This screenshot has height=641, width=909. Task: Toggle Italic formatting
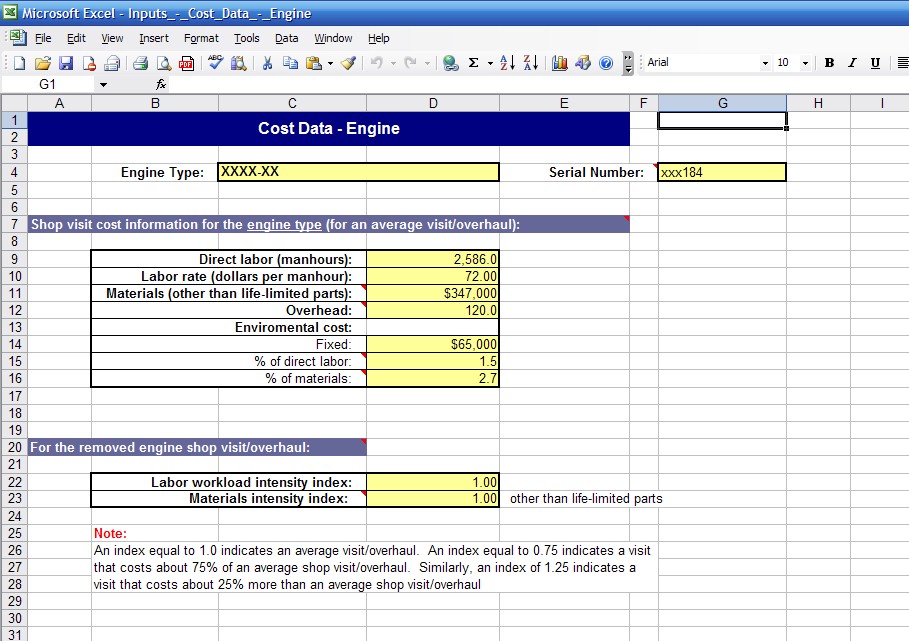click(x=852, y=63)
